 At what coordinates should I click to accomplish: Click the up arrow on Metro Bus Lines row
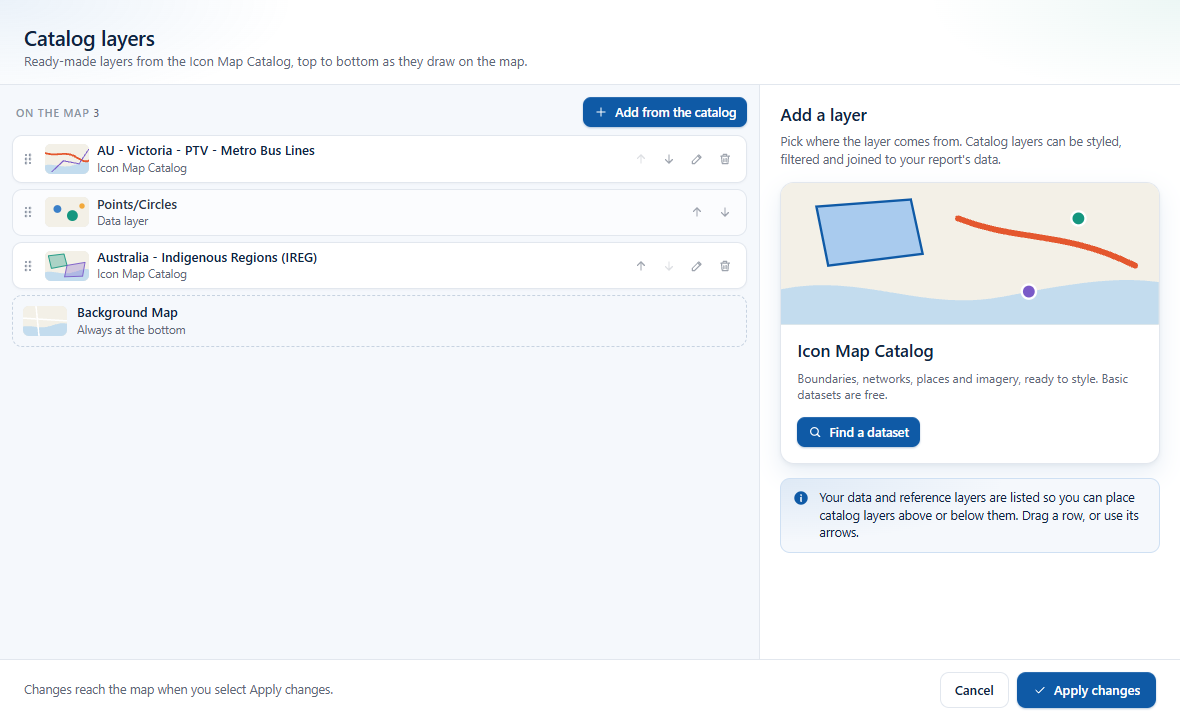(x=640, y=159)
